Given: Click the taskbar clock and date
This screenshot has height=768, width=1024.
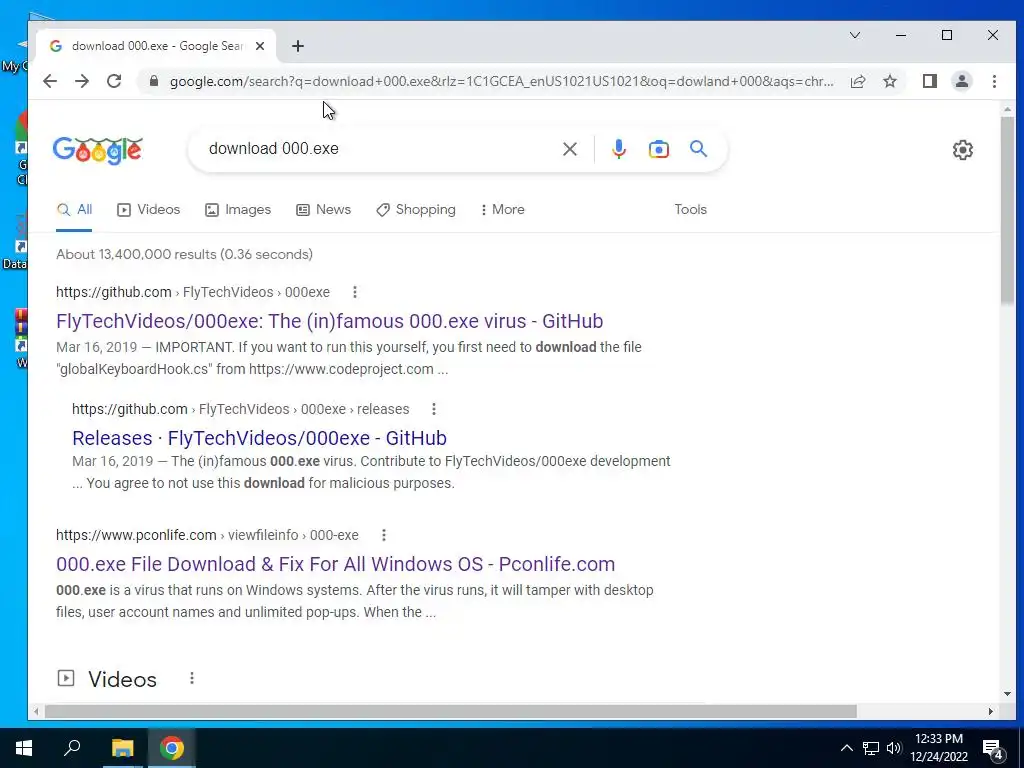Looking at the screenshot, I should [x=938, y=748].
